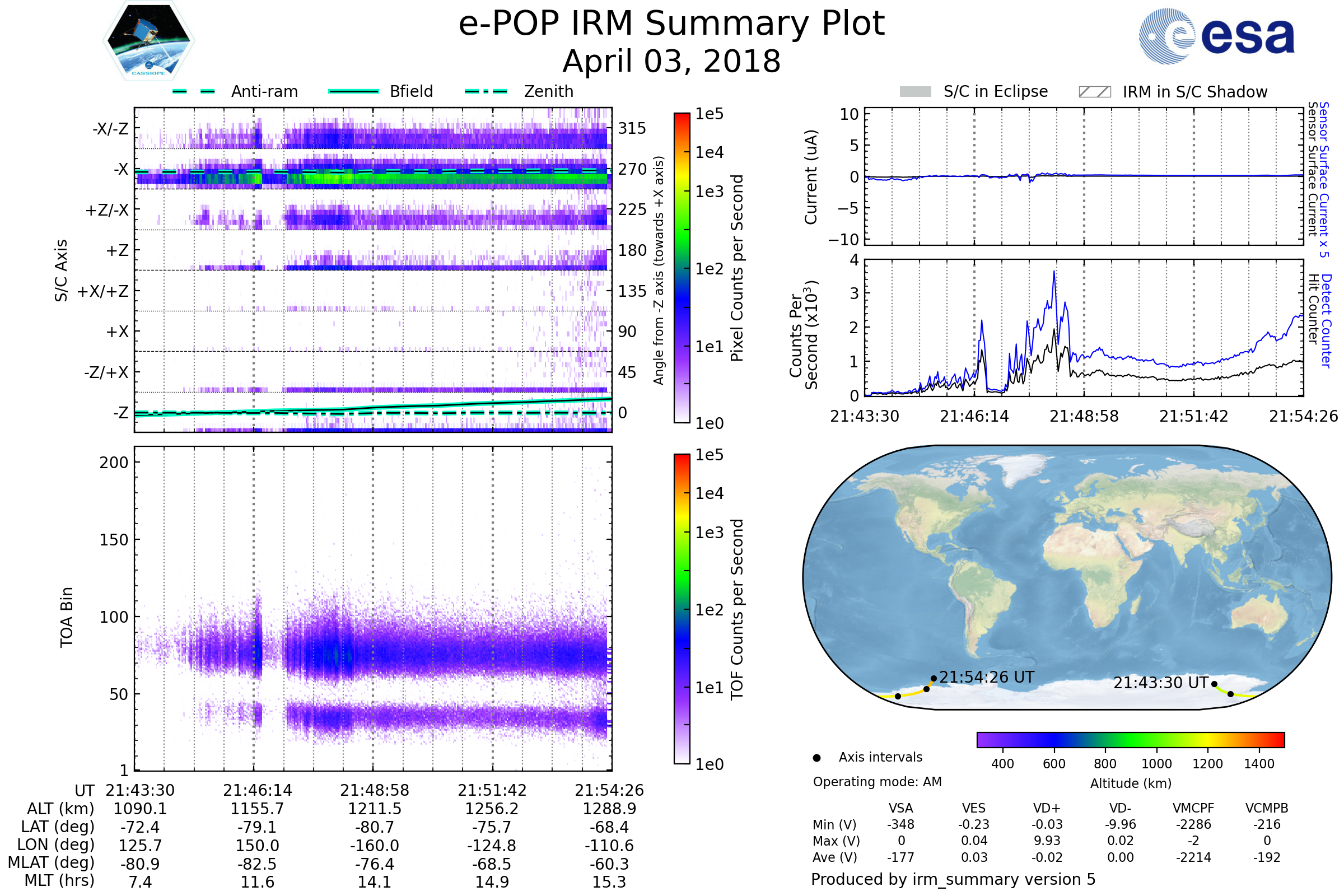1344x896 pixels.
Task: Click the VSA minimum value -348
Action: [x=900, y=824]
